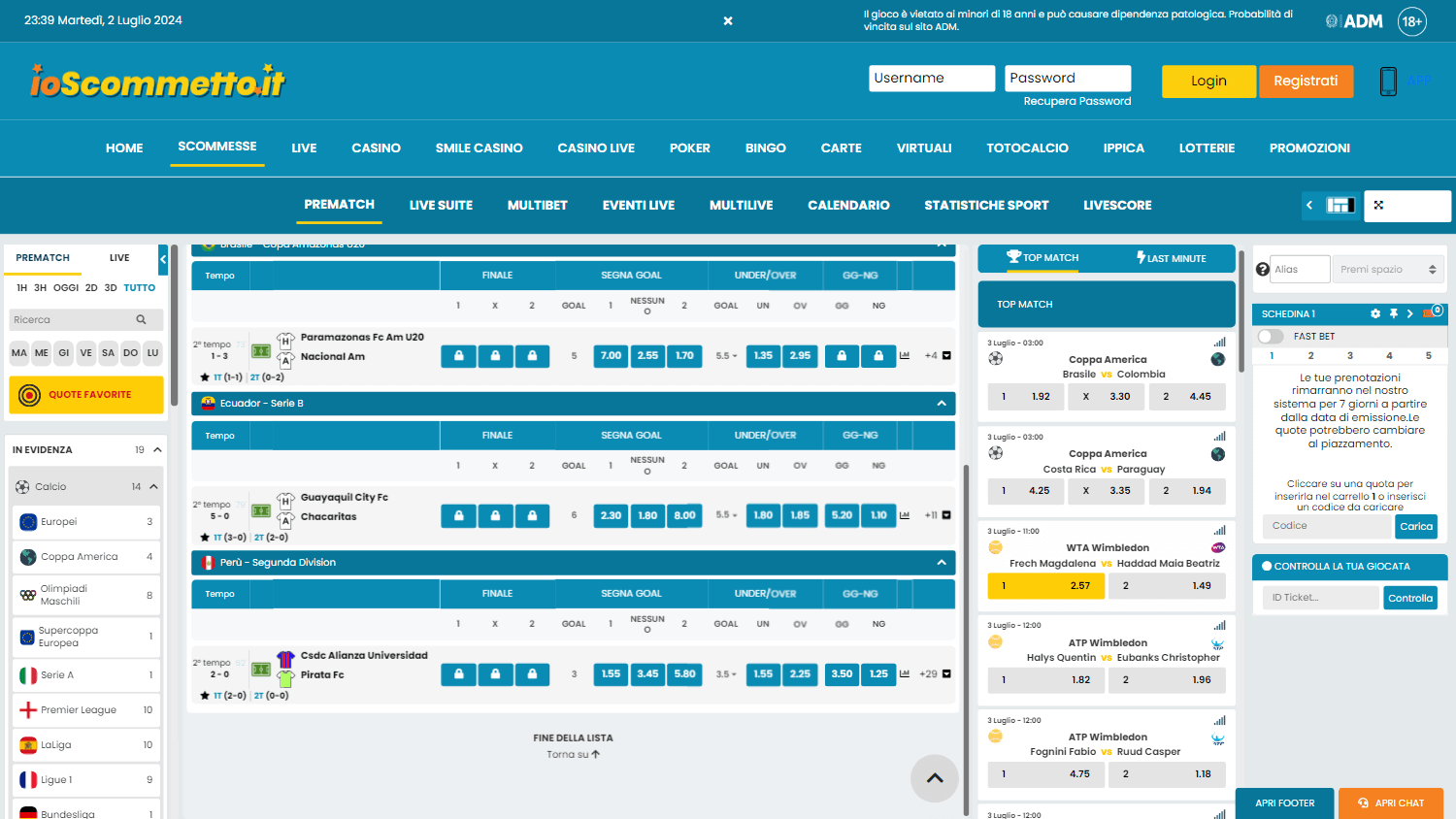Viewport: 1456px width, 819px height.
Task: Select the TUTTO time filter
Action: point(140,287)
